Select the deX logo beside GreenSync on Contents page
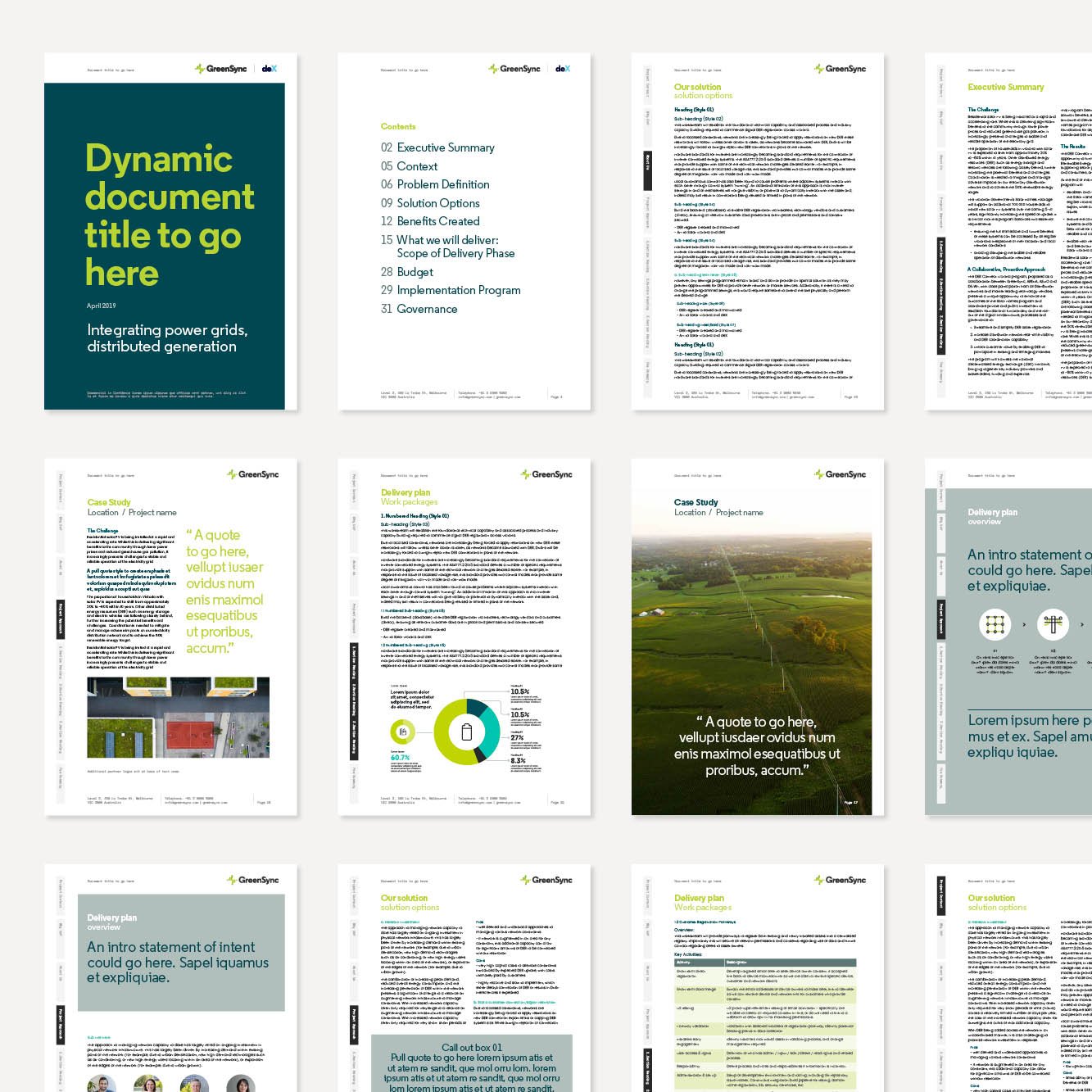 (x=562, y=69)
